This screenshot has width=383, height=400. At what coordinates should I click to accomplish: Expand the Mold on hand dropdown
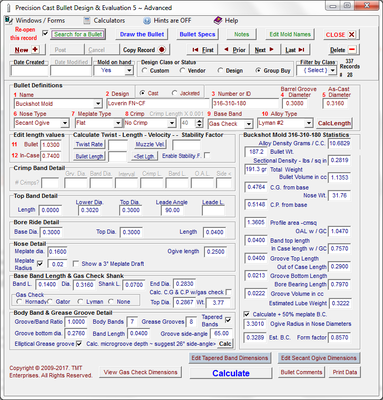[x=129, y=70]
